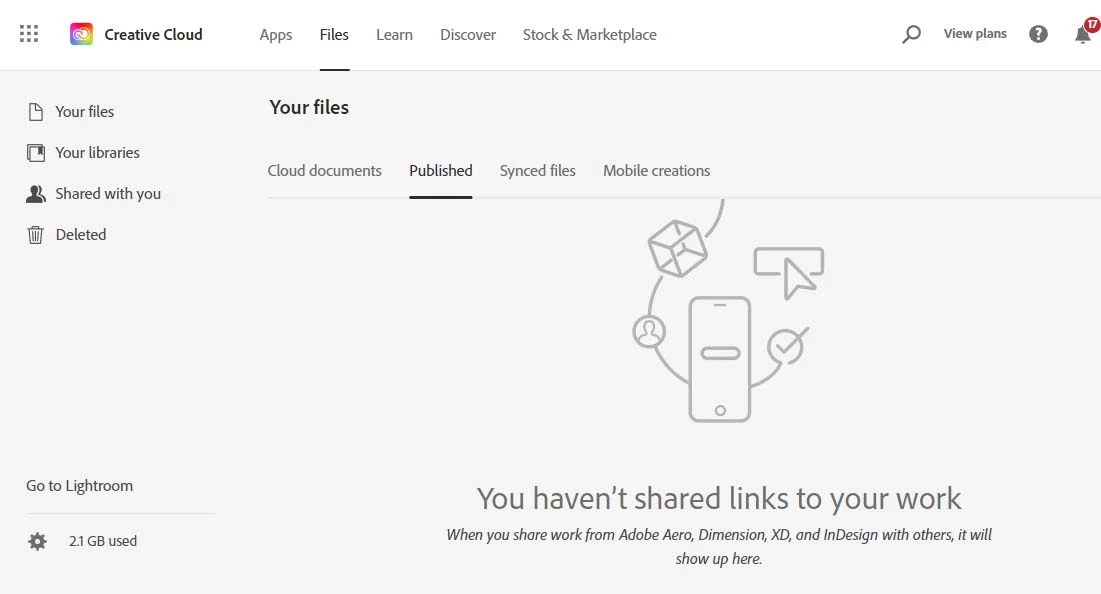Open Stock & Marketplace
The height and width of the screenshot is (594, 1101).
pyautogui.click(x=589, y=34)
